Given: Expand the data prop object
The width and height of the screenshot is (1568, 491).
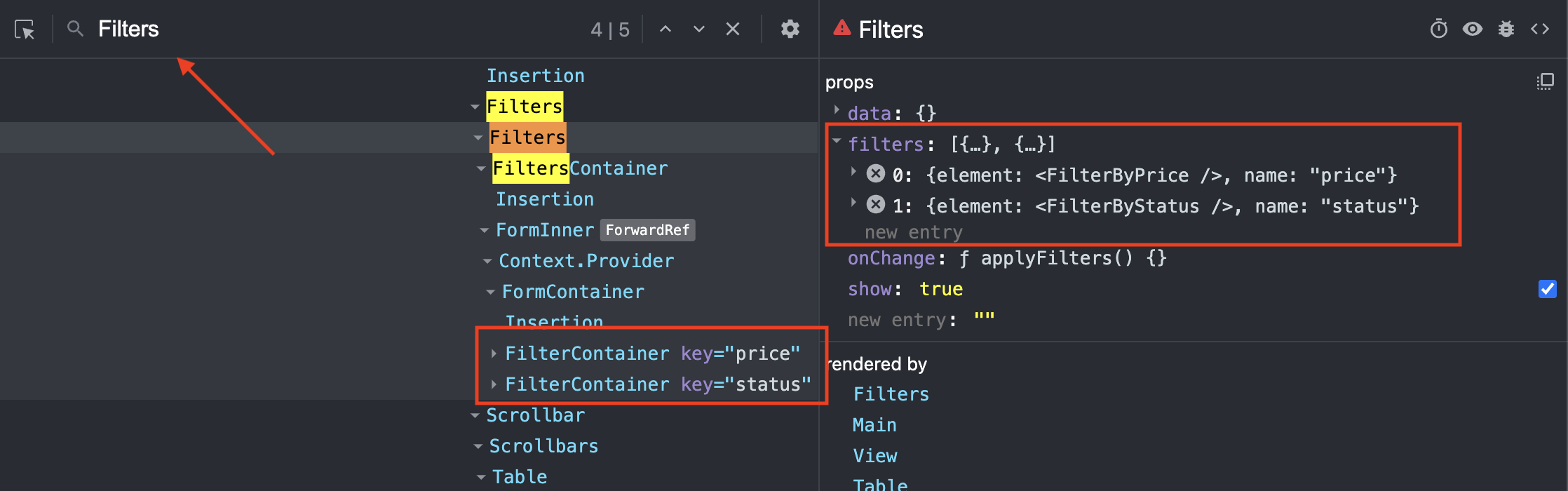Looking at the screenshot, I should pyautogui.click(x=837, y=111).
